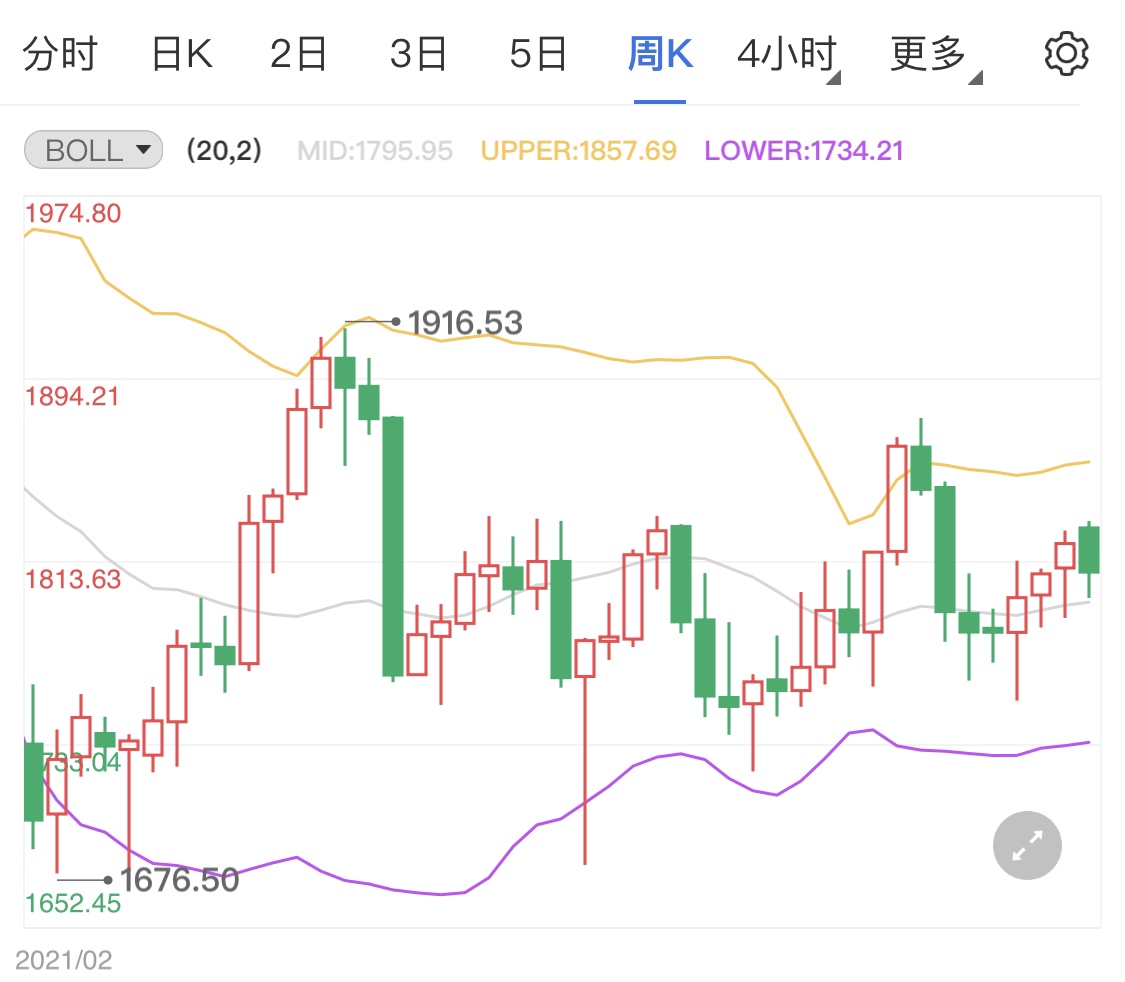Click the 2021/02 date label
This screenshot has width=1125, height=982.
[64, 960]
